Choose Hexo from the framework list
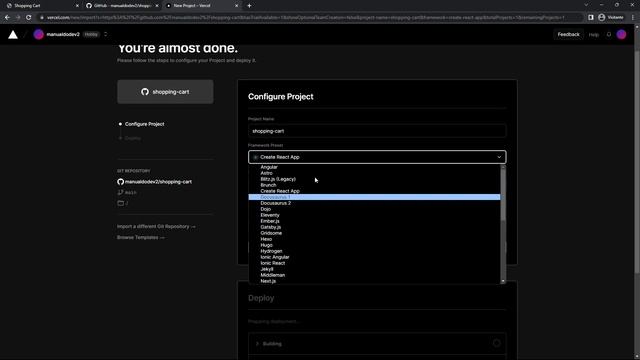The height and width of the screenshot is (360, 640). 374,239
